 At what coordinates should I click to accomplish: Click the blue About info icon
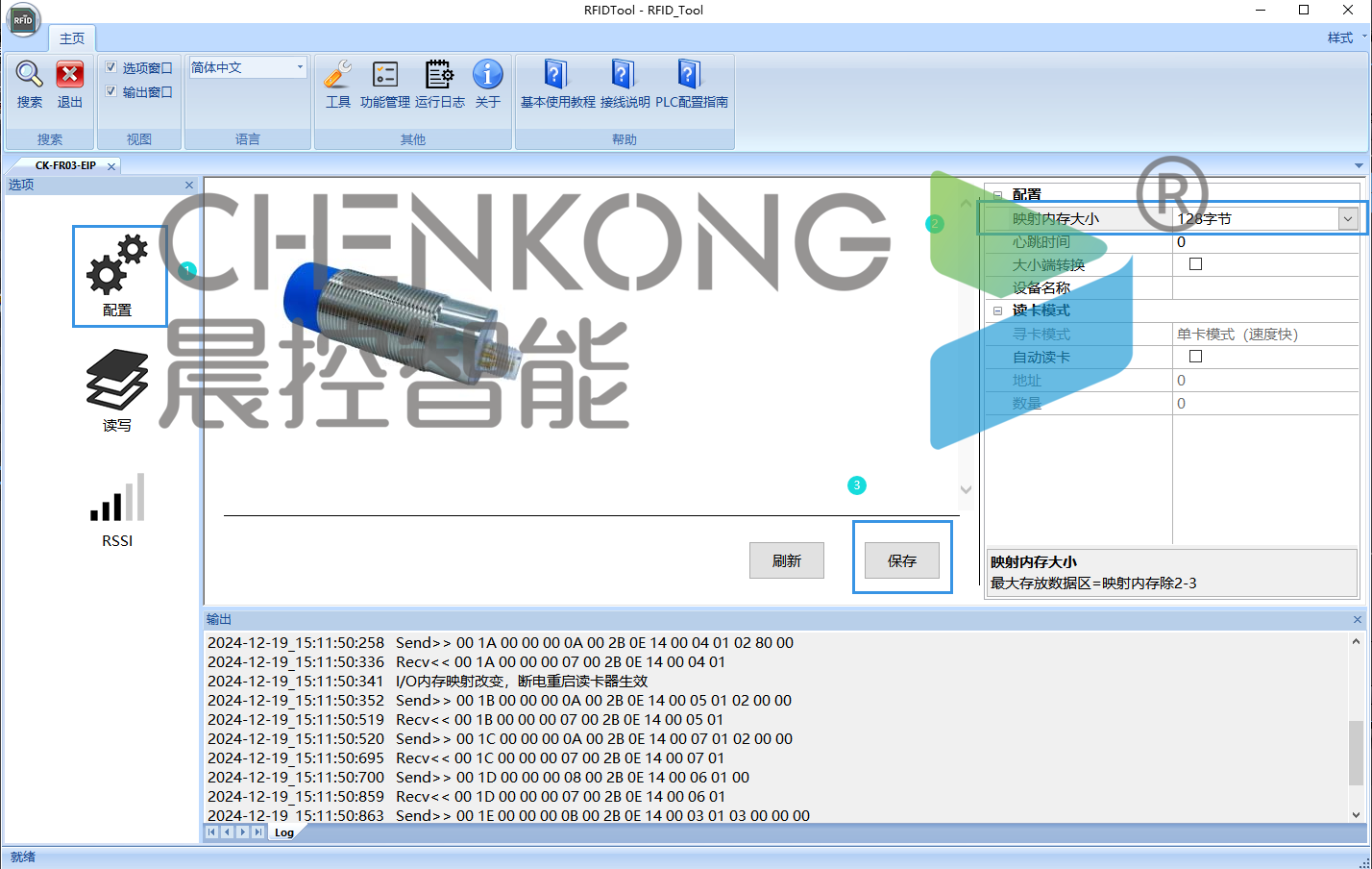(487, 75)
